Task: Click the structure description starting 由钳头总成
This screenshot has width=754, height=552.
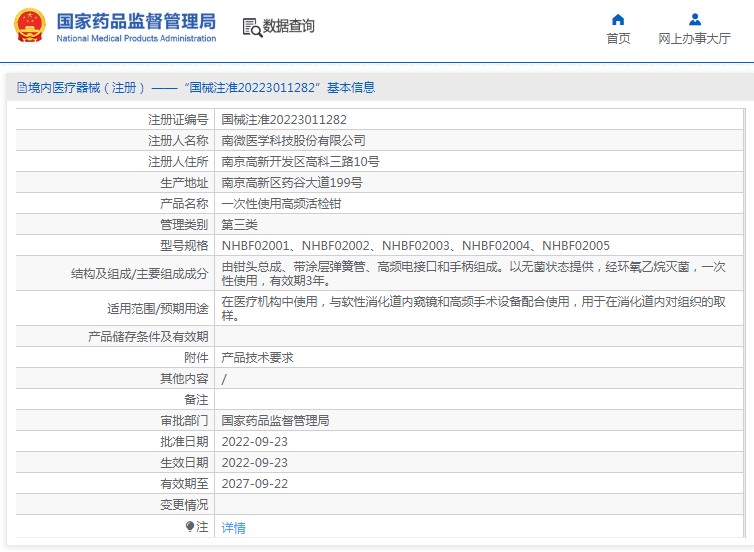Action: (x=473, y=274)
